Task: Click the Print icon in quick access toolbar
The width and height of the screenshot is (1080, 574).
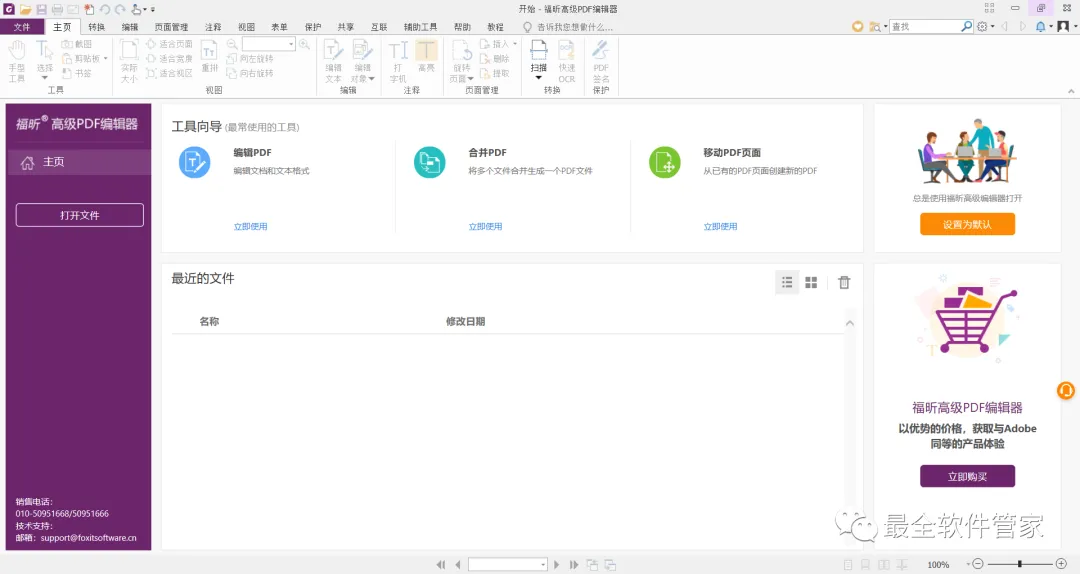Action: [57, 9]
